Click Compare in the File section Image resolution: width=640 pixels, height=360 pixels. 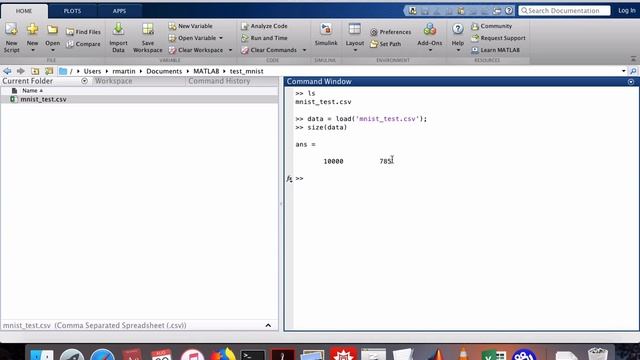[x=83, y=44]
